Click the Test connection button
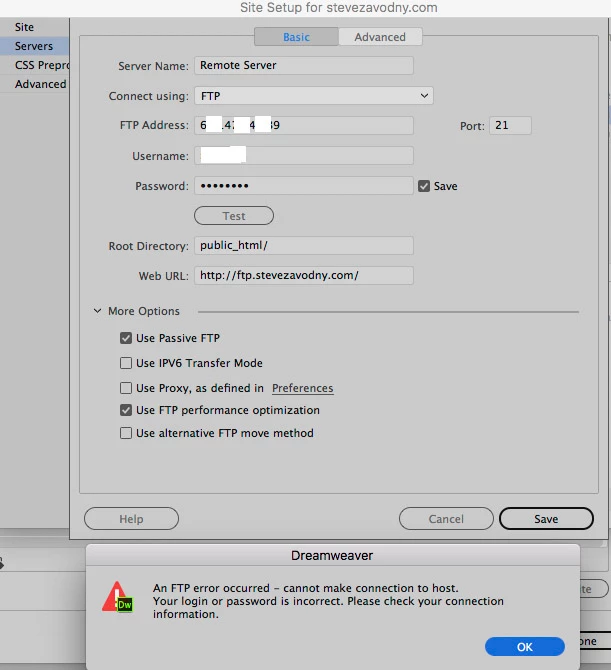The width and height of the screenshot is (611, 670). [x=234, y=216]
